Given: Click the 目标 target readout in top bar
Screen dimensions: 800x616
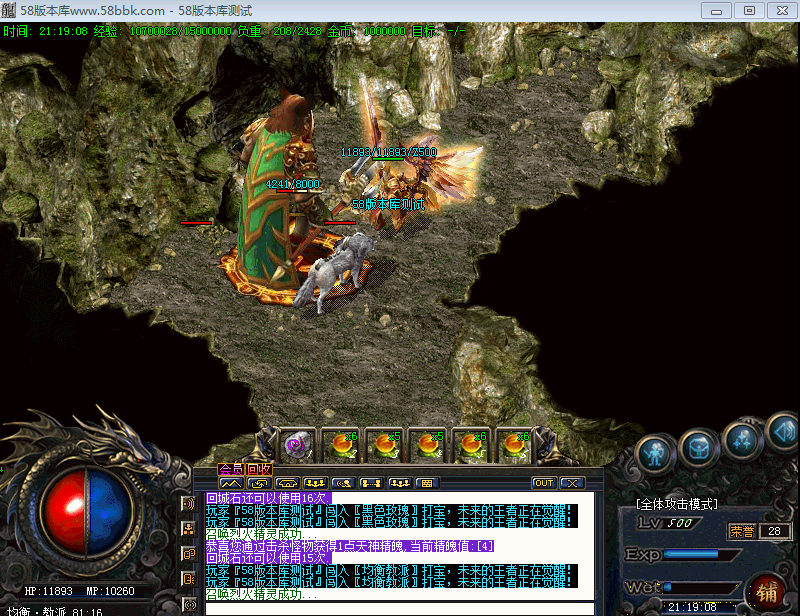Looking at the screenshot, I should (x=439, y=31).
